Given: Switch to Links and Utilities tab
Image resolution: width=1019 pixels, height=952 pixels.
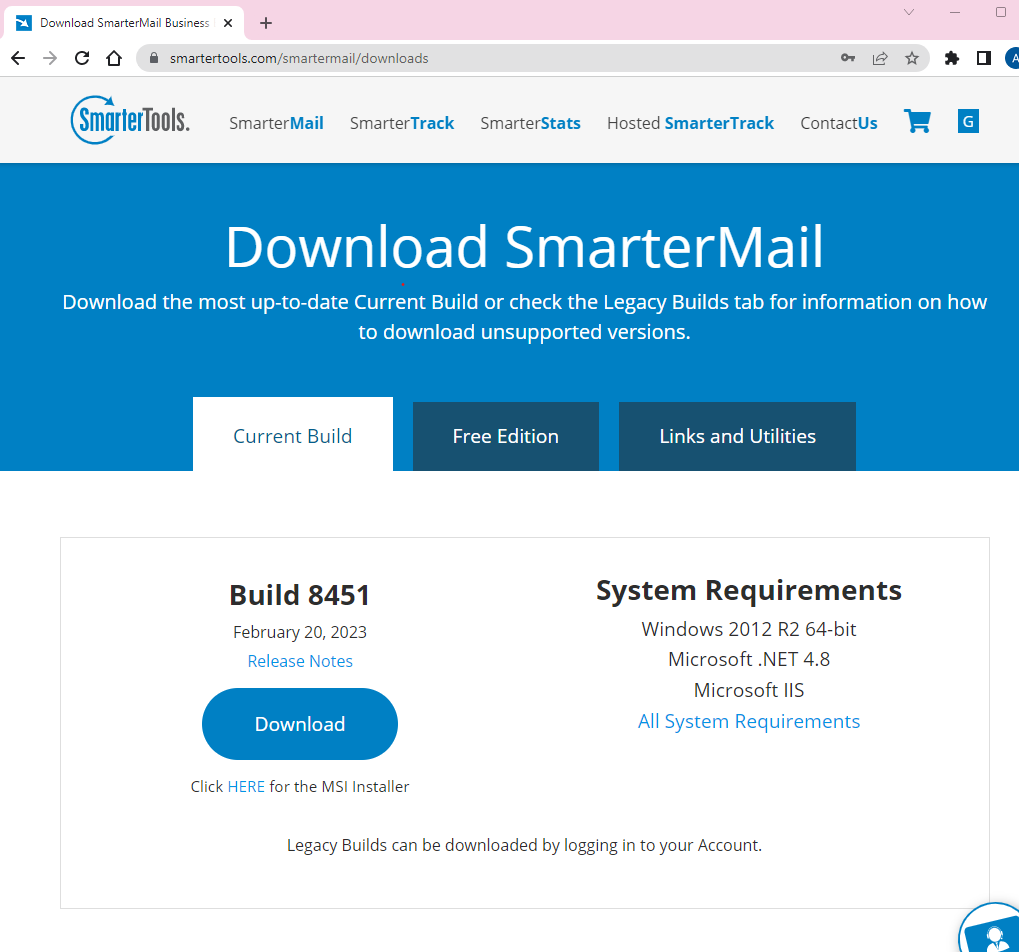Looking at the screenshot, I should click(737, 436).
